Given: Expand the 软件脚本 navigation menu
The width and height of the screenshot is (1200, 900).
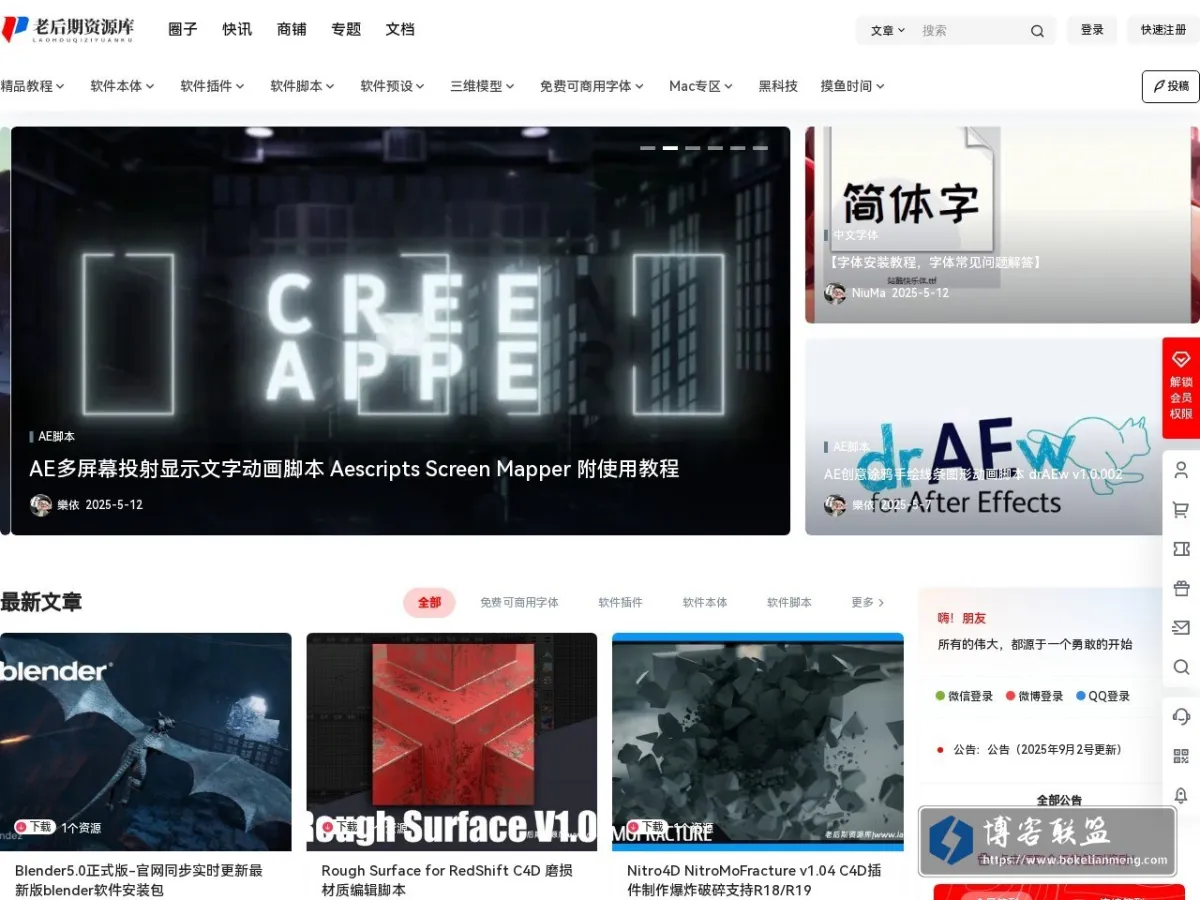Looking at the screenshot, I should [302, 86].
